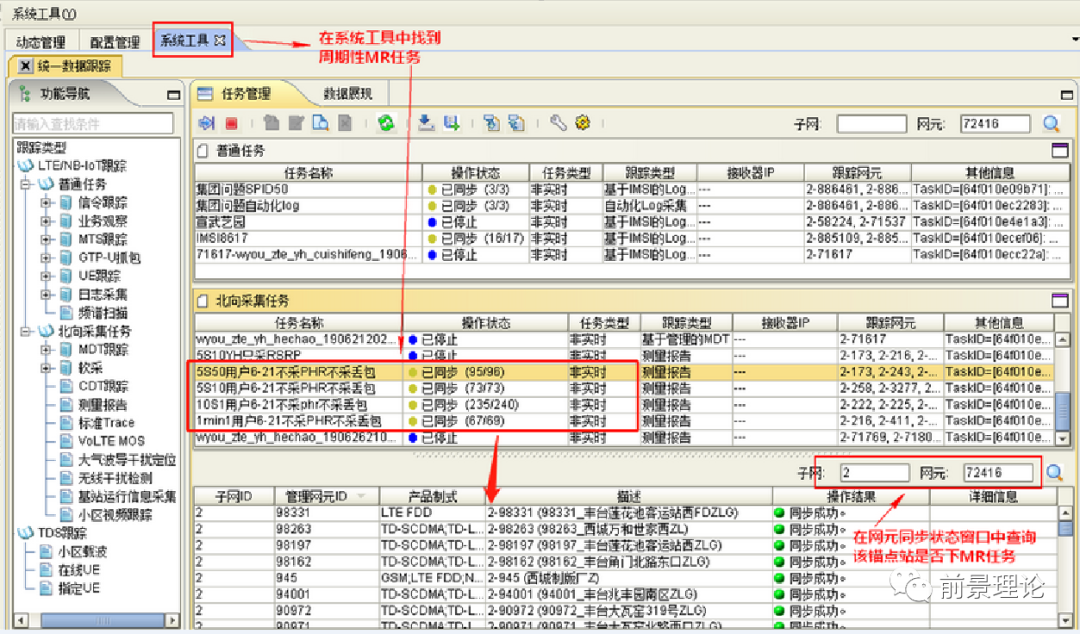Maximize the 北向采集任务 panel
Screen dimensions: 1080x634
click(1059, 300)
